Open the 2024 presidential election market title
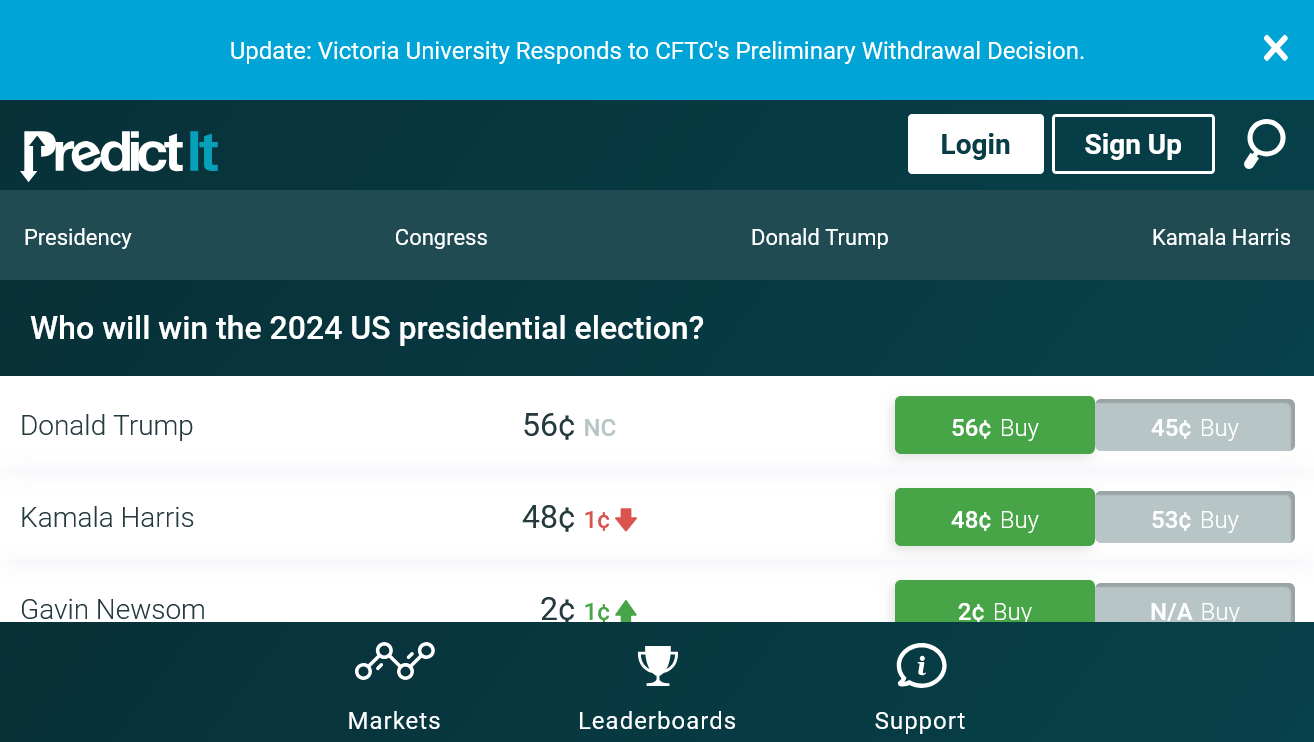Screen dimensions: 1314x742 tap(367, 328)
